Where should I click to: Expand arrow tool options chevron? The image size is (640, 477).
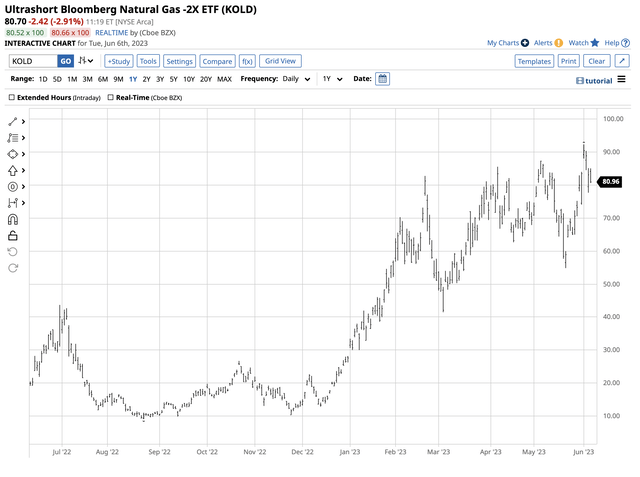pos(24,170)
